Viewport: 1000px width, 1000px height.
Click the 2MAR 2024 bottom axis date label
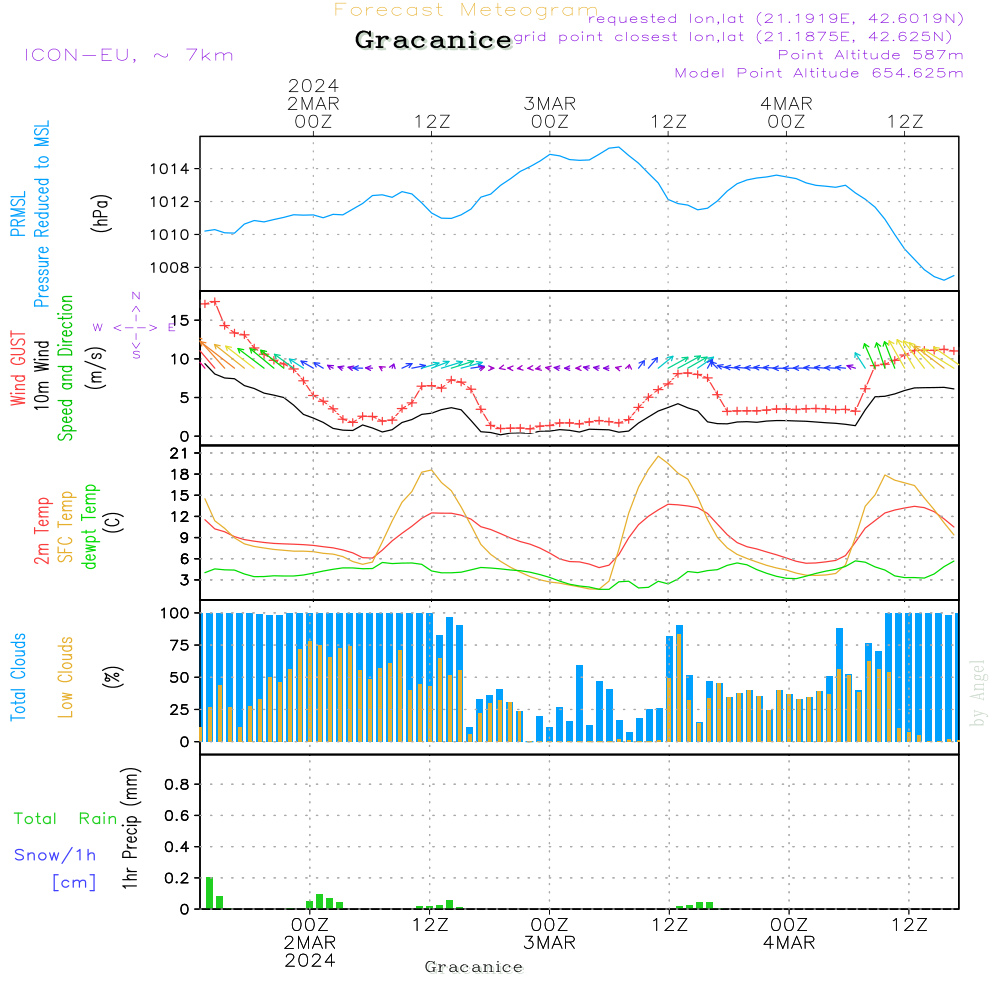point(310,951)
